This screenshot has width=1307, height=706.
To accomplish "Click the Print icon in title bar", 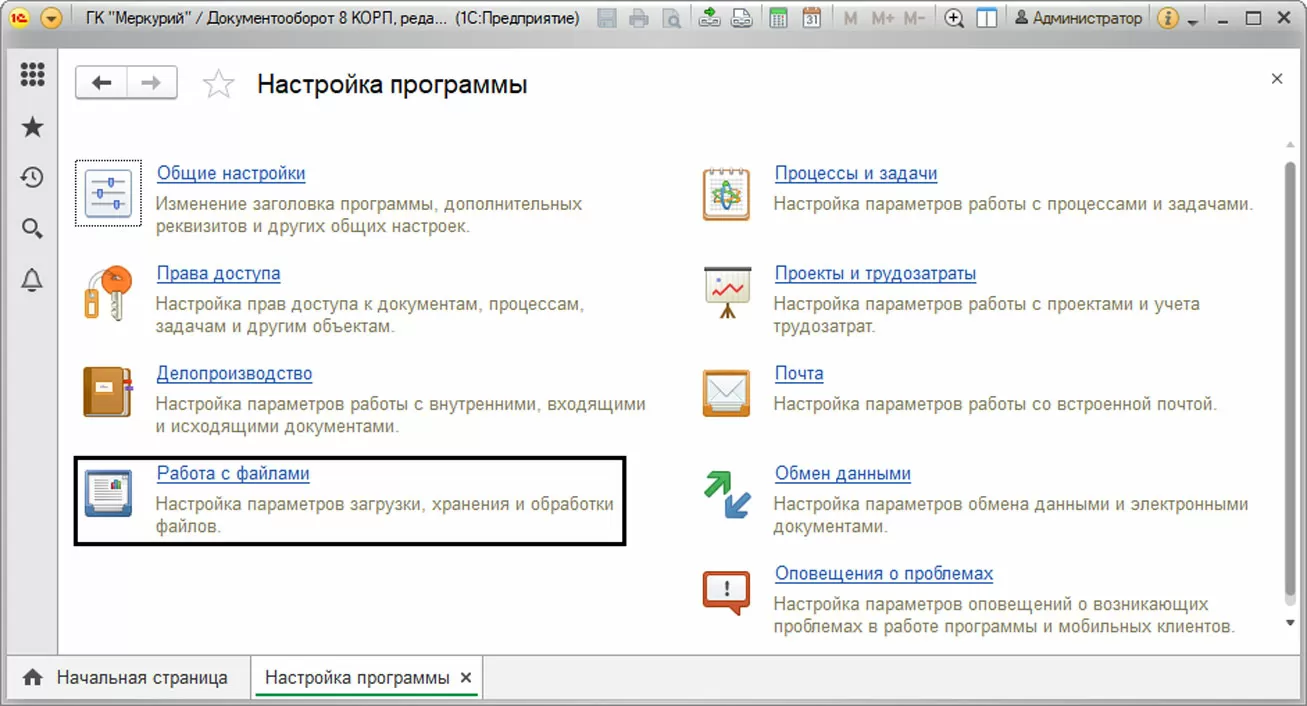I will tap(640, 18).
